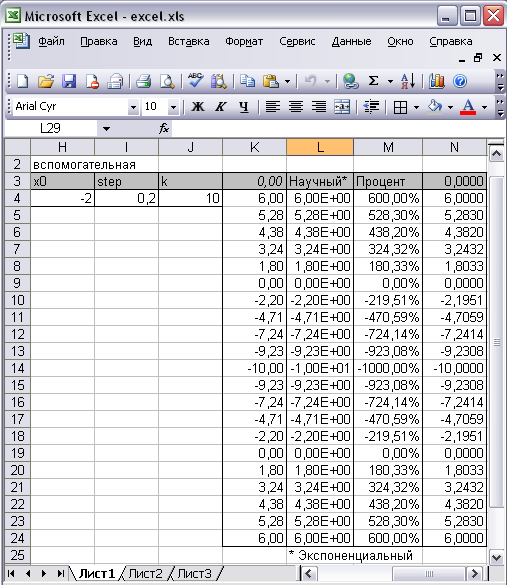Click the New workbook icon

[x=23, y=81]
